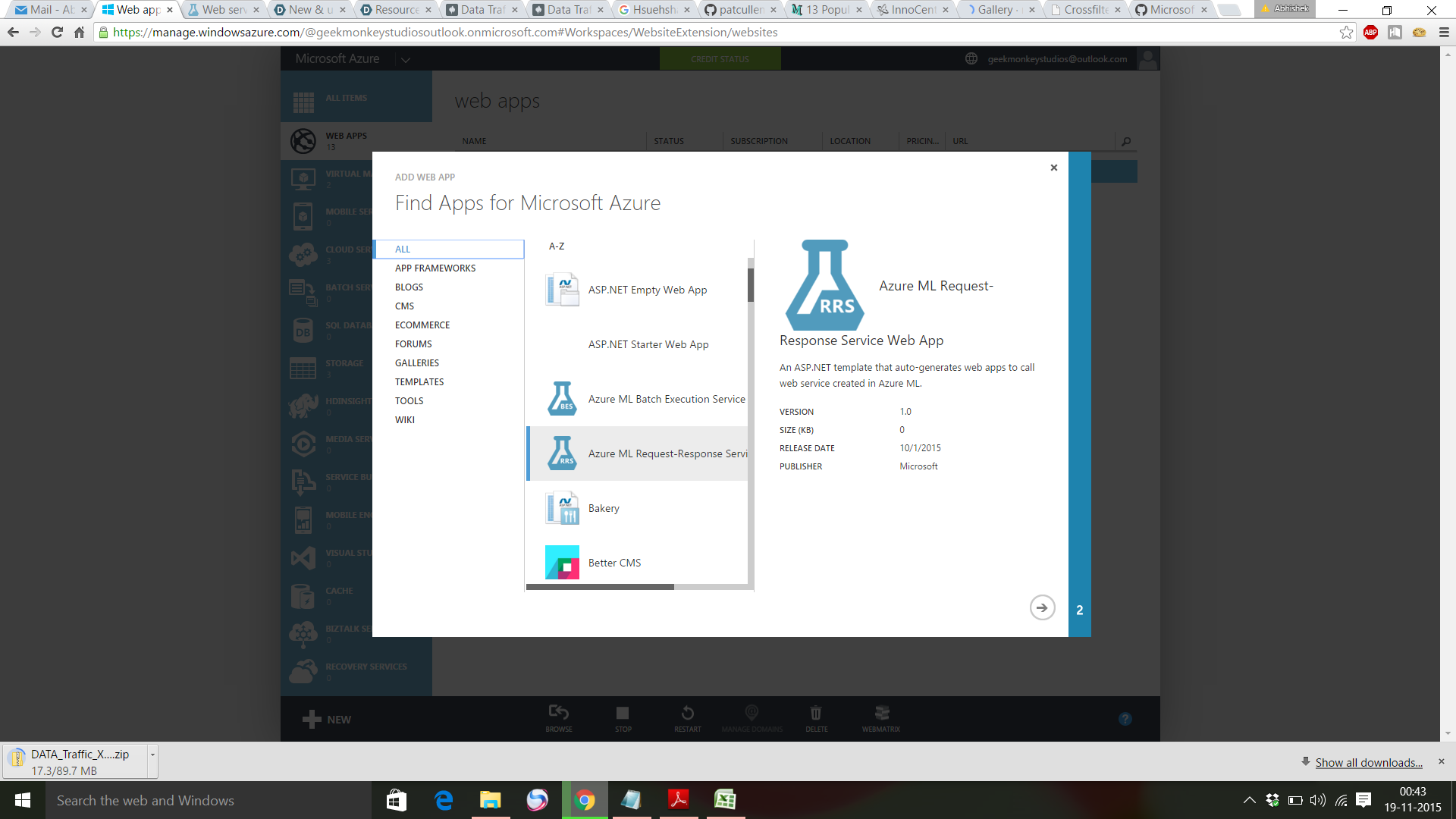Screen dimensions: 1456x819
Task: Click the ASP.NET Empty Web App icon
Action: [x=562, y=290]
